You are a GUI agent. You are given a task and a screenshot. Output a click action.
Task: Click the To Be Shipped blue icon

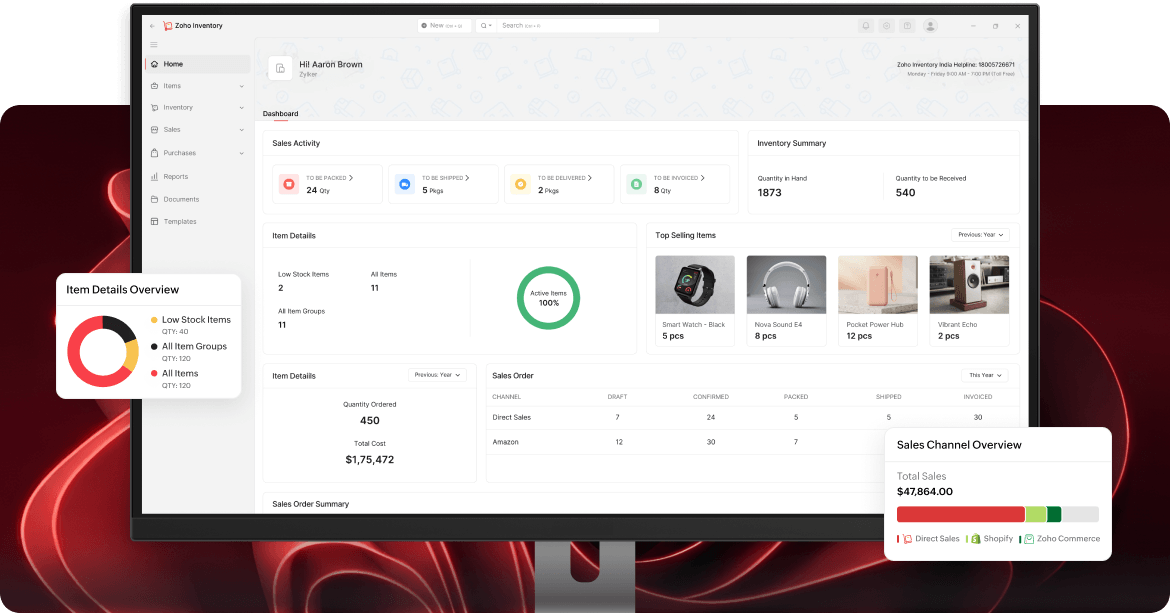point(404,184)
